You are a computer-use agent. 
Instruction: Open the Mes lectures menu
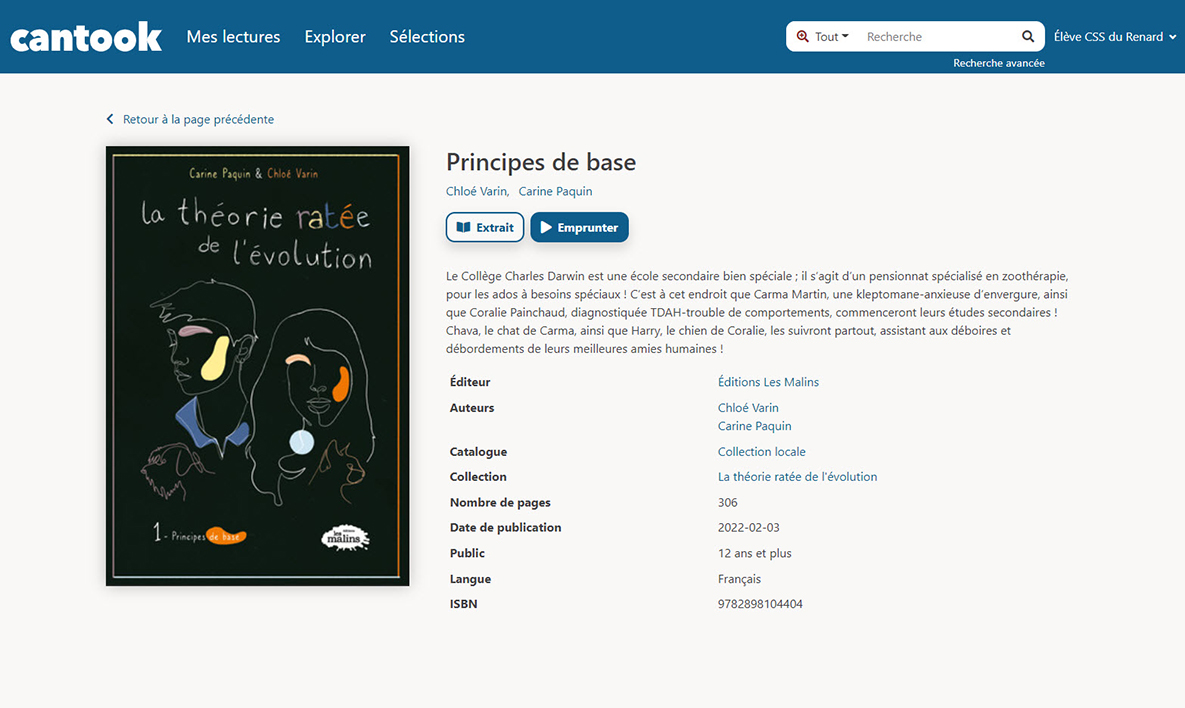[234, 36]
